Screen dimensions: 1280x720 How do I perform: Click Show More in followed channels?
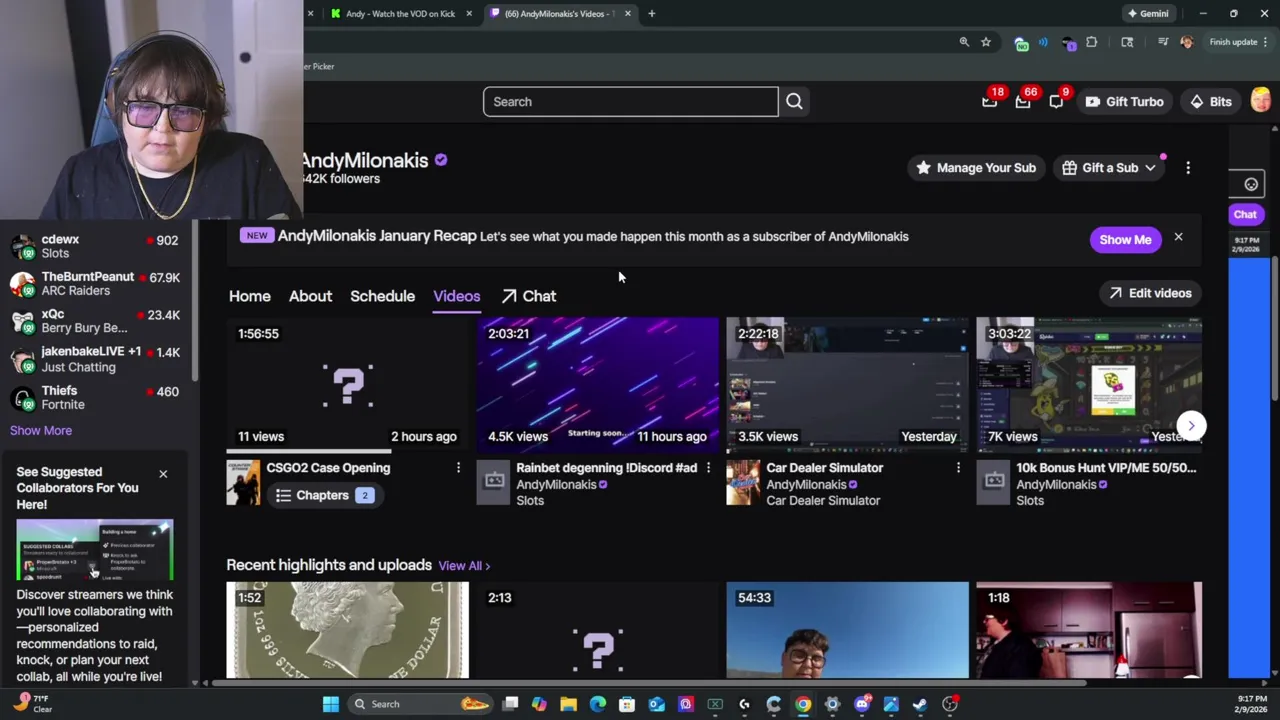tap(41, 430)
